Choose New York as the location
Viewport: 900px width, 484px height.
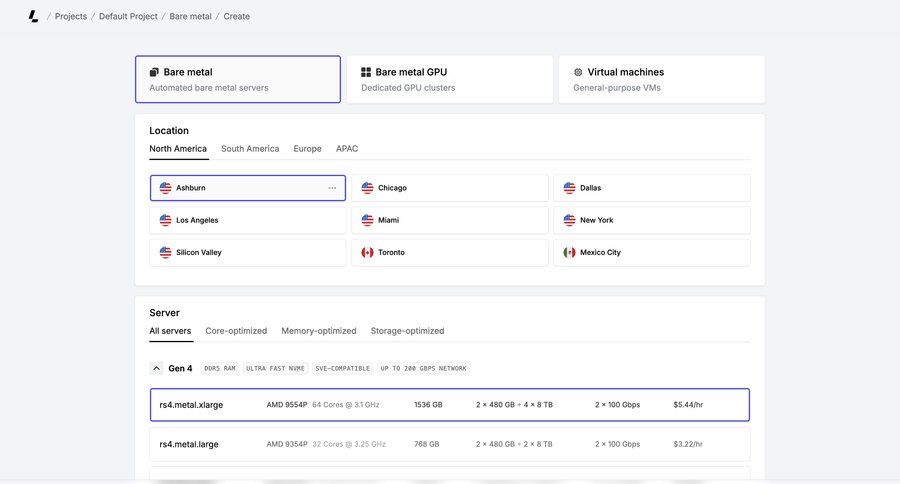pyautogui.click(x=651, y=220)
